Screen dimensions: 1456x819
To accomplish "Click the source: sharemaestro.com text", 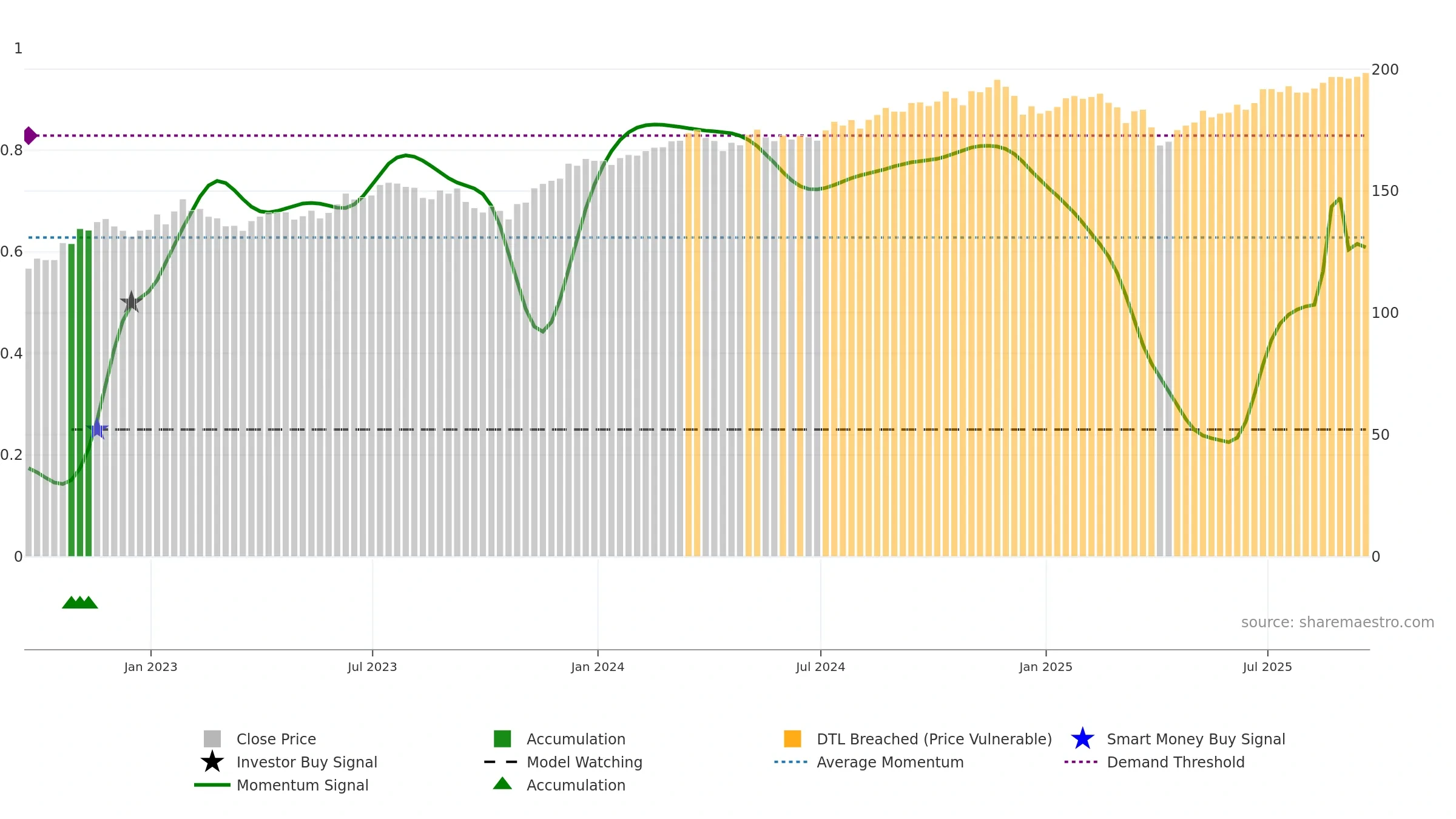I will [x=1338, y=622].
